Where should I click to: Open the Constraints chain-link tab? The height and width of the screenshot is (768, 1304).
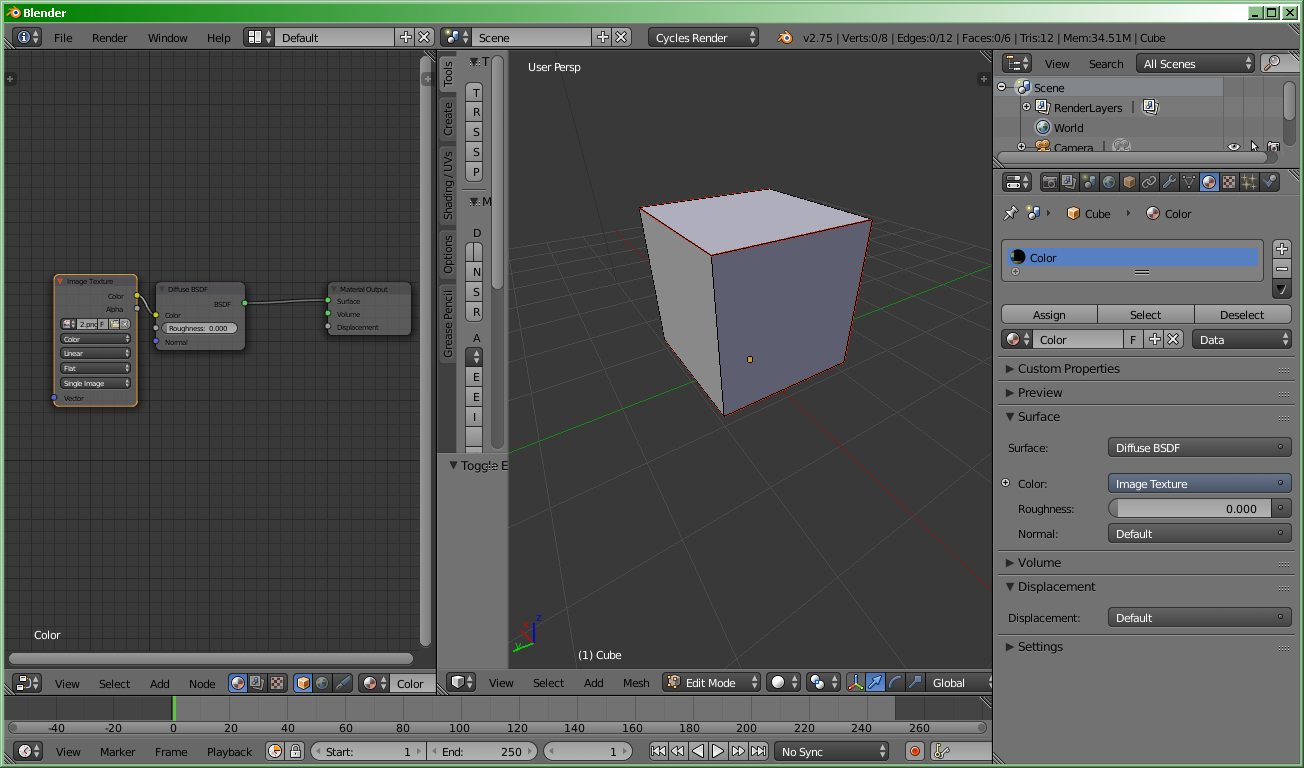coord(1149,182)
